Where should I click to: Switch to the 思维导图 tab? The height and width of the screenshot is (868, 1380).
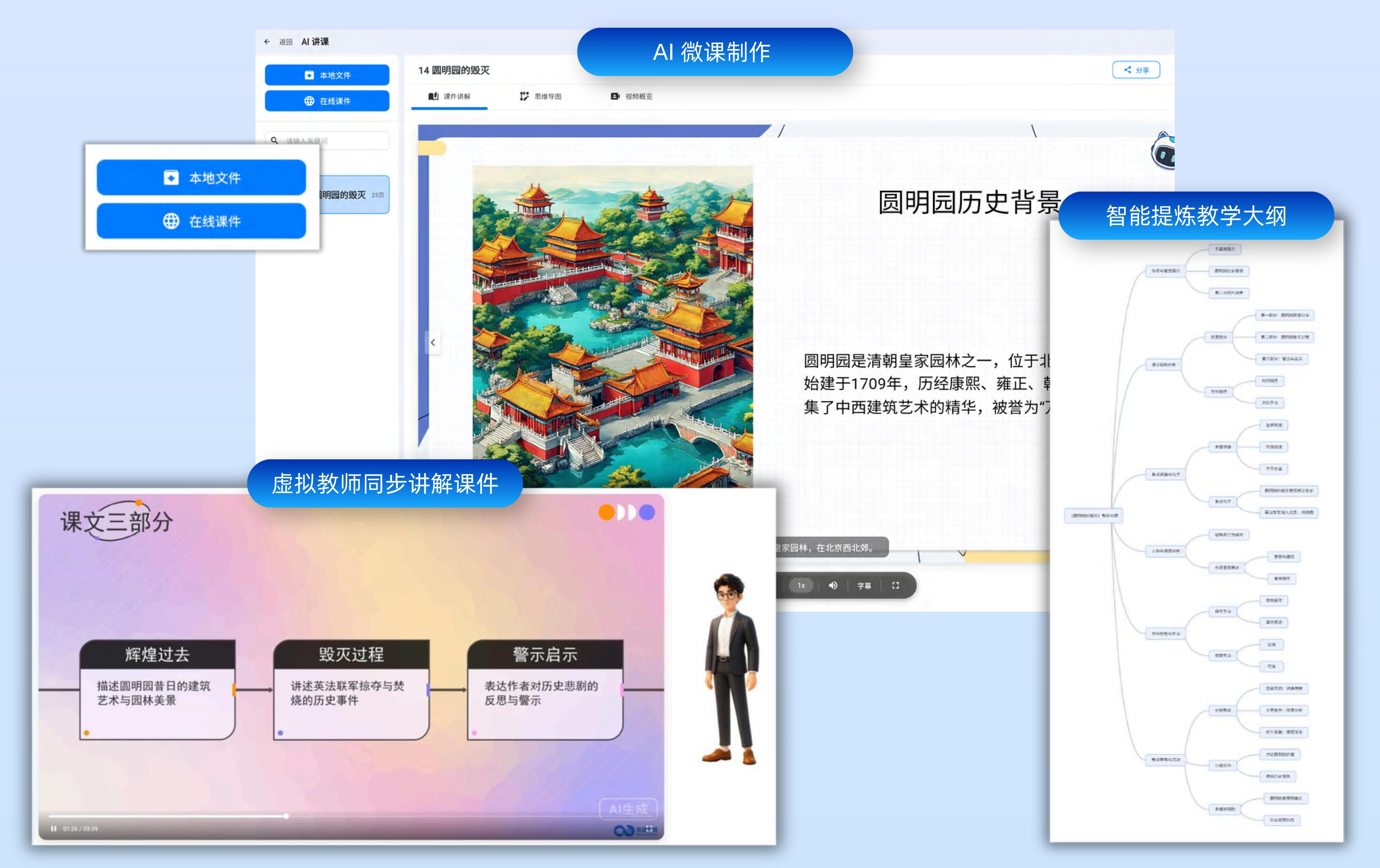click(x=542, y=97)
